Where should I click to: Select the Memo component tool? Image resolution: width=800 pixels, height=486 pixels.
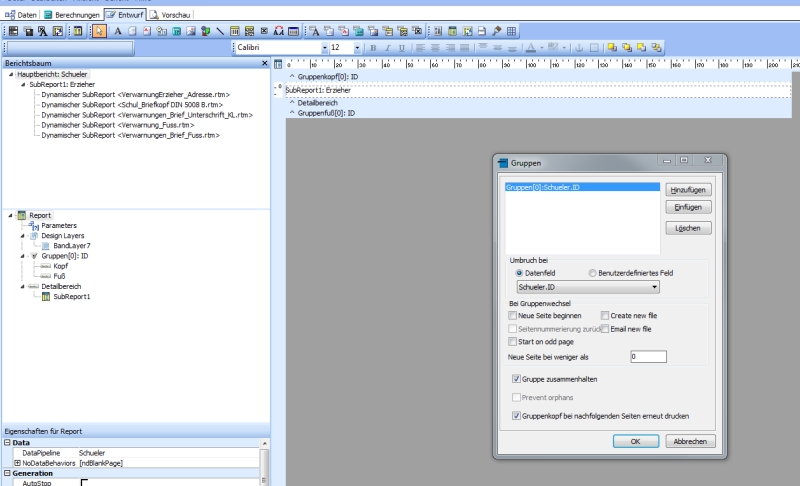tap(132, 31)
